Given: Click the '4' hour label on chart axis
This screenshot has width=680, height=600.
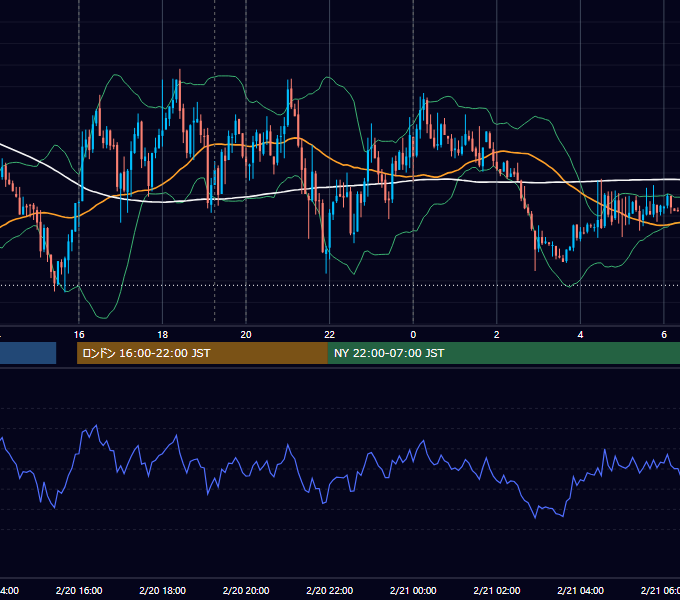Looking at the screenshot, I should coord(580,335).
